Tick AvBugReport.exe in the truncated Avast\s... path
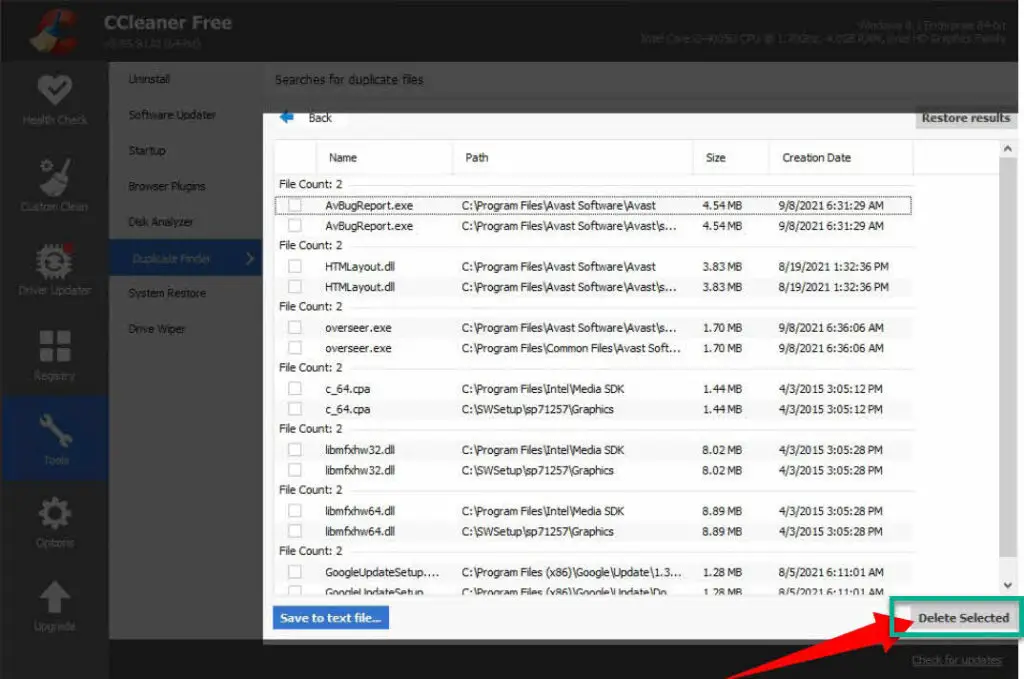 (295, 225)
